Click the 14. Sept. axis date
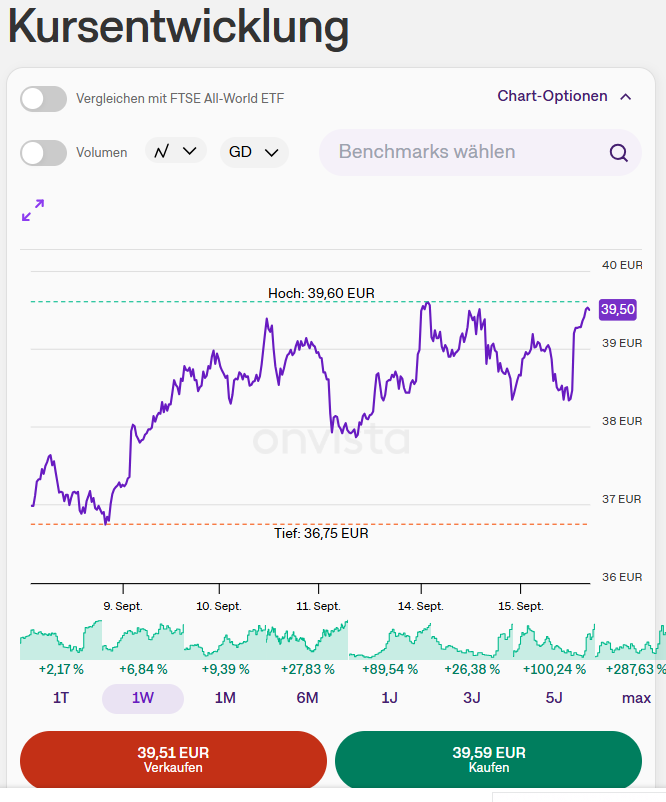 pyautogui.click(x=421, y=606)
